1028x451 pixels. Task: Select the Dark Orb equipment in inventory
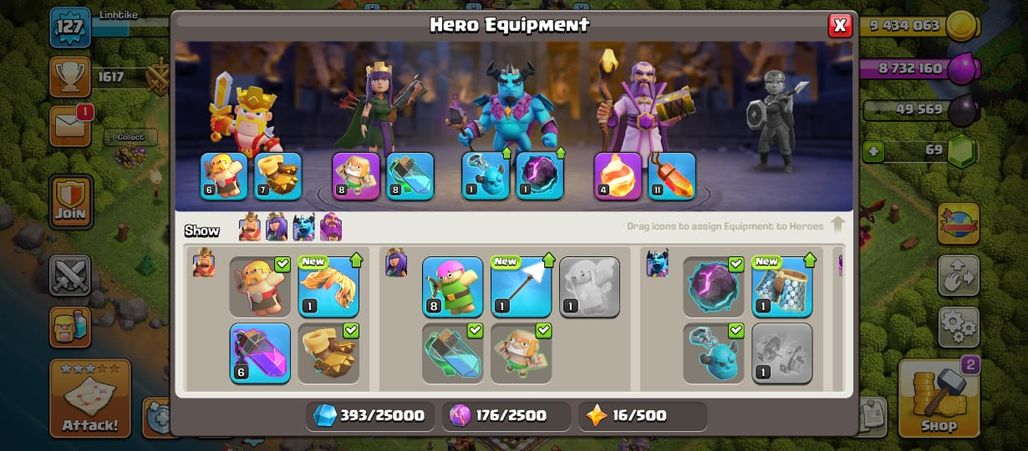point(713,286)
